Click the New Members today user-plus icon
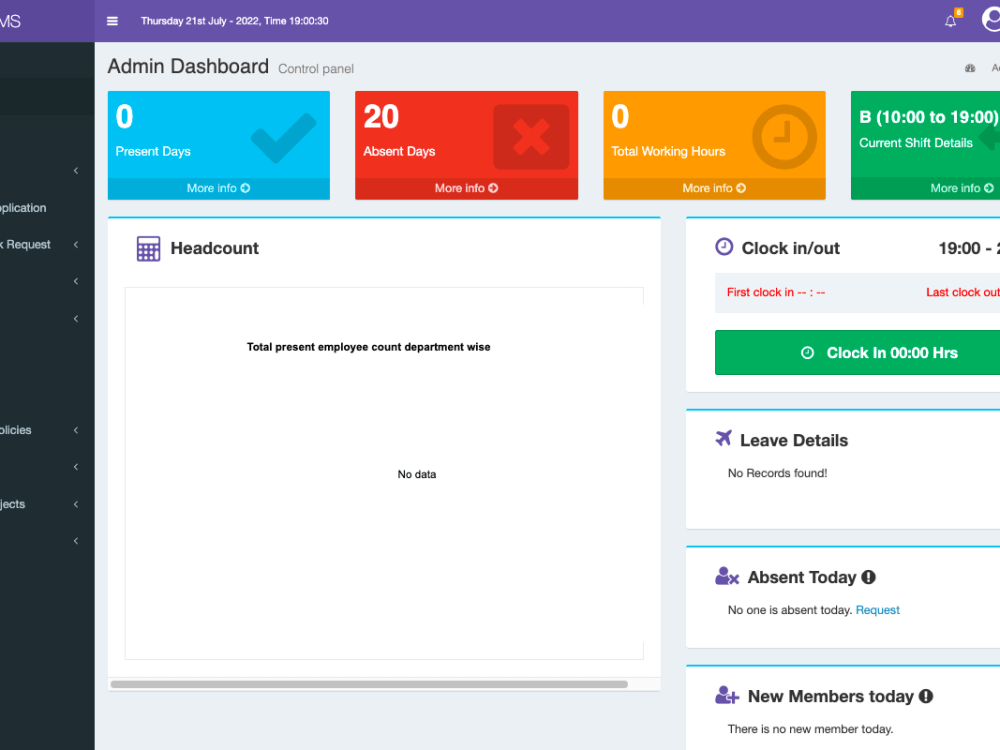 pyautogui.click(x=727, y=695)
